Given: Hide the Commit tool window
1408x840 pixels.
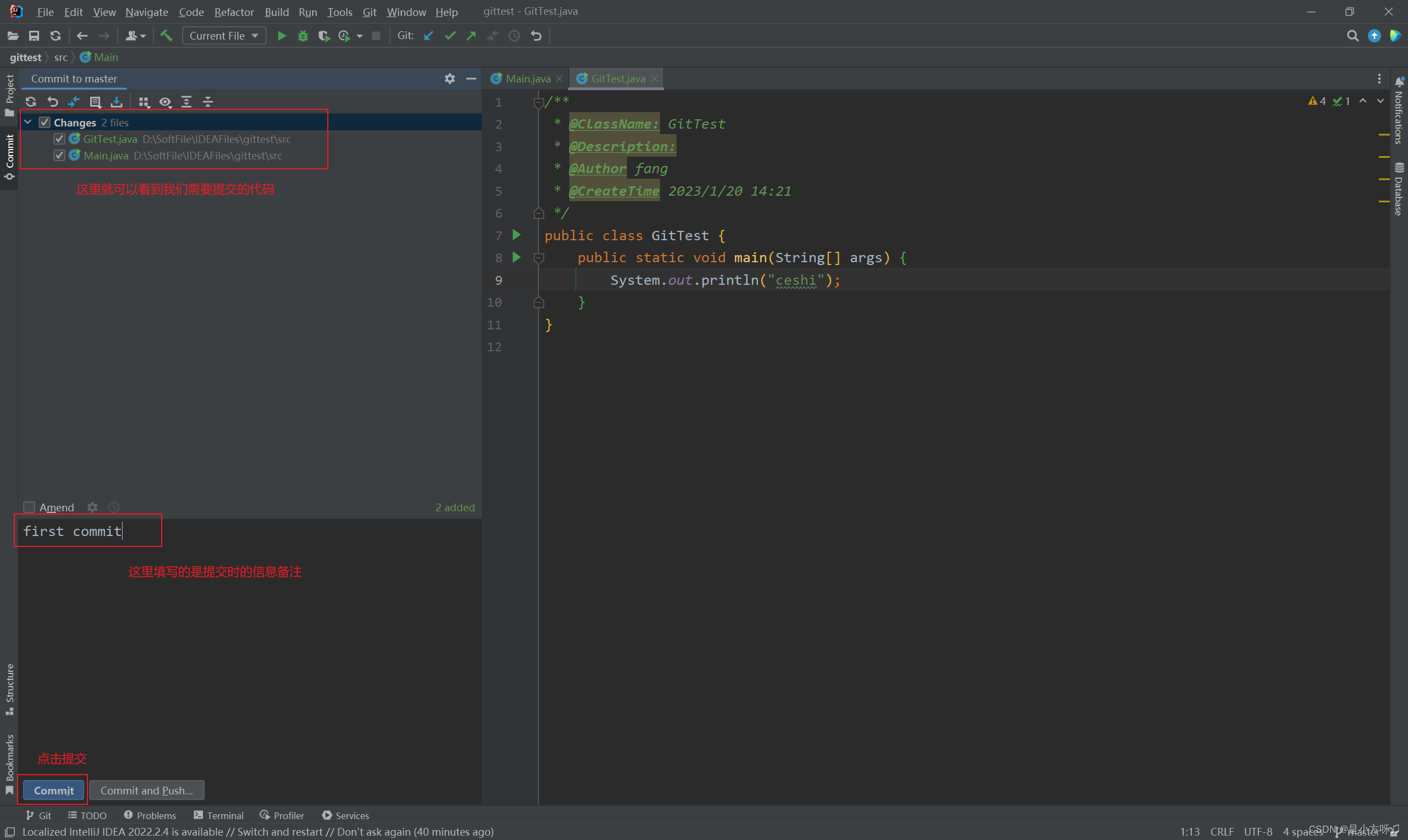Looking at the screenshot, I should coord(471,79).
